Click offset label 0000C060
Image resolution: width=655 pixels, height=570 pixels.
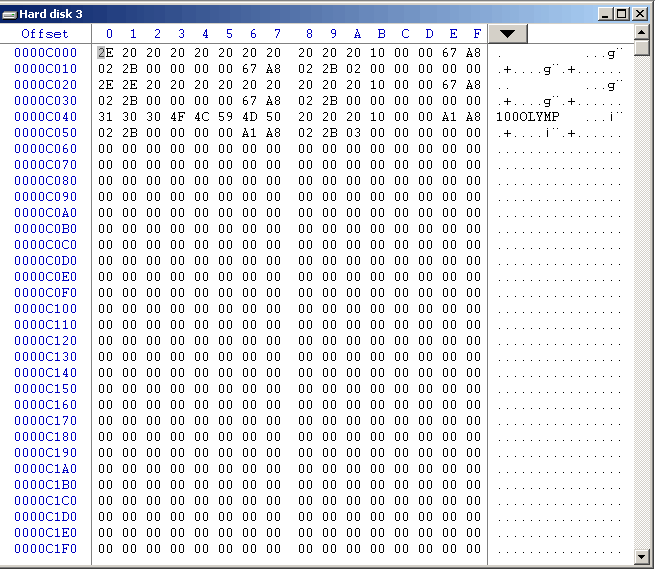(x=46, y=149)
